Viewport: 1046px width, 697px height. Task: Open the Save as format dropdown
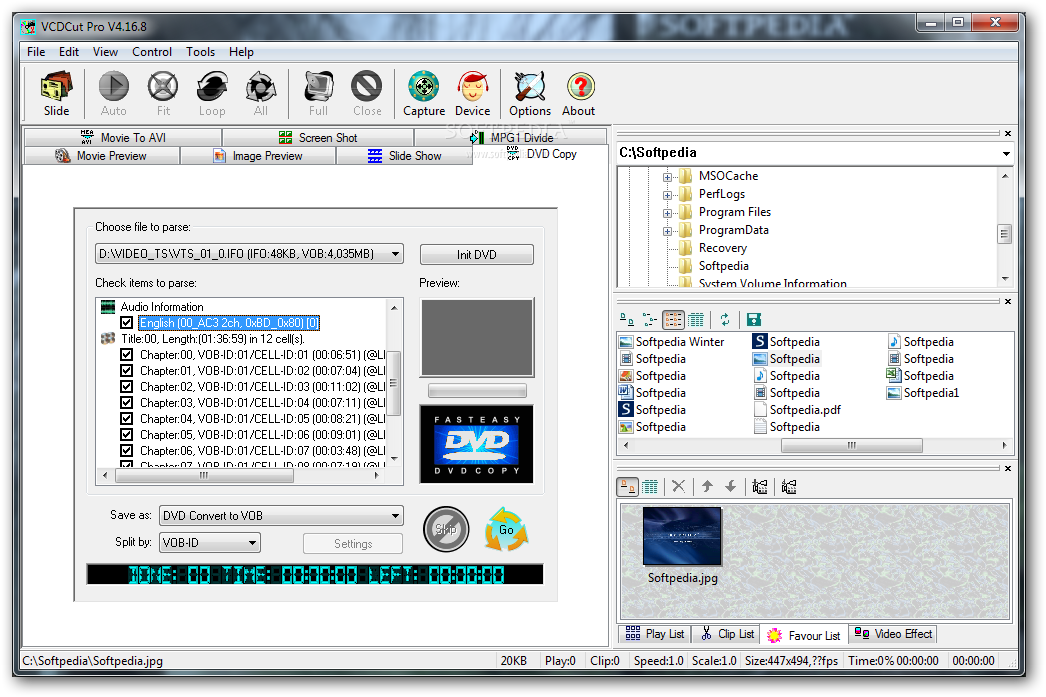(396, 516)
